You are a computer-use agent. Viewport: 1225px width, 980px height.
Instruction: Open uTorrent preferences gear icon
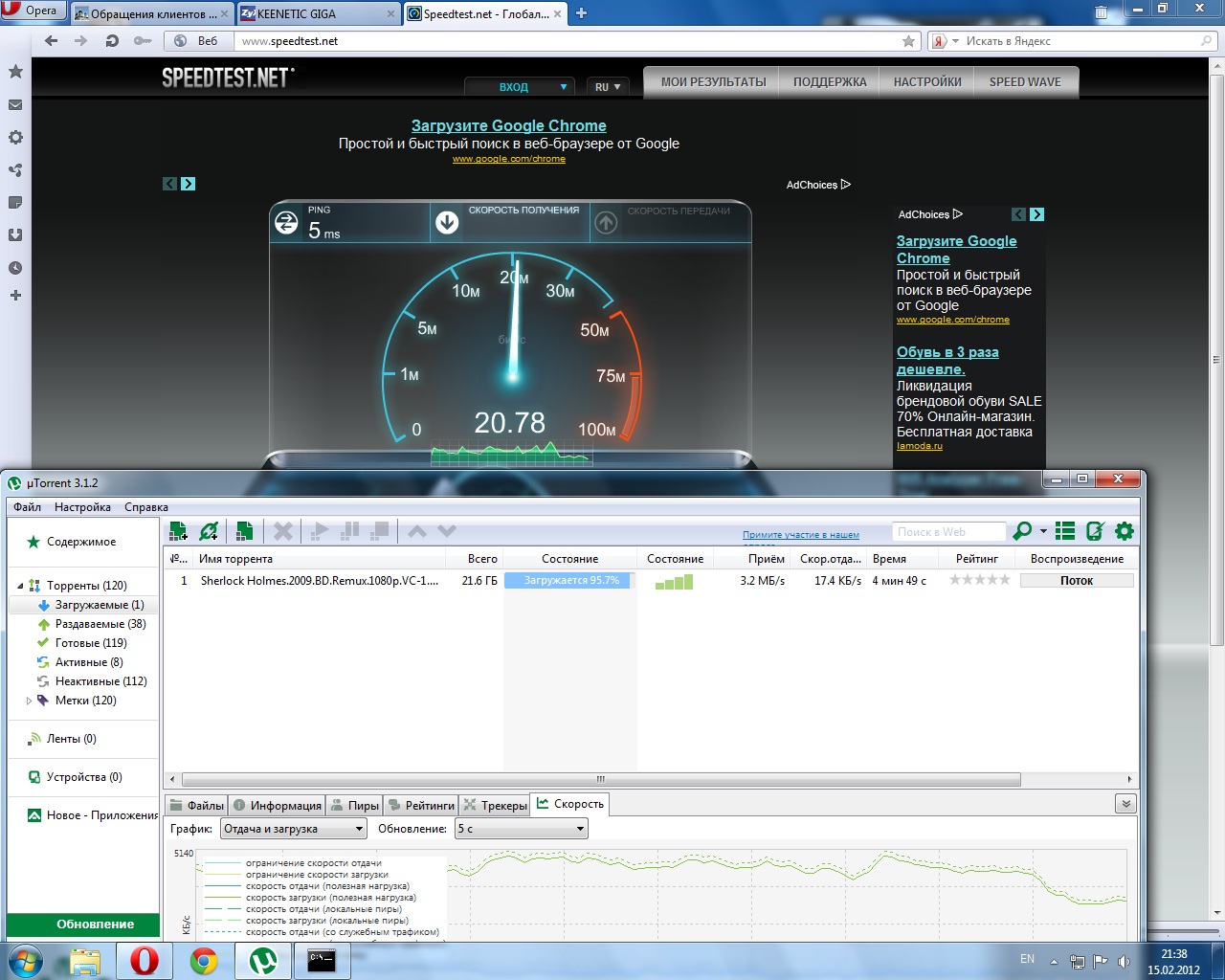tap(1125, 531)
